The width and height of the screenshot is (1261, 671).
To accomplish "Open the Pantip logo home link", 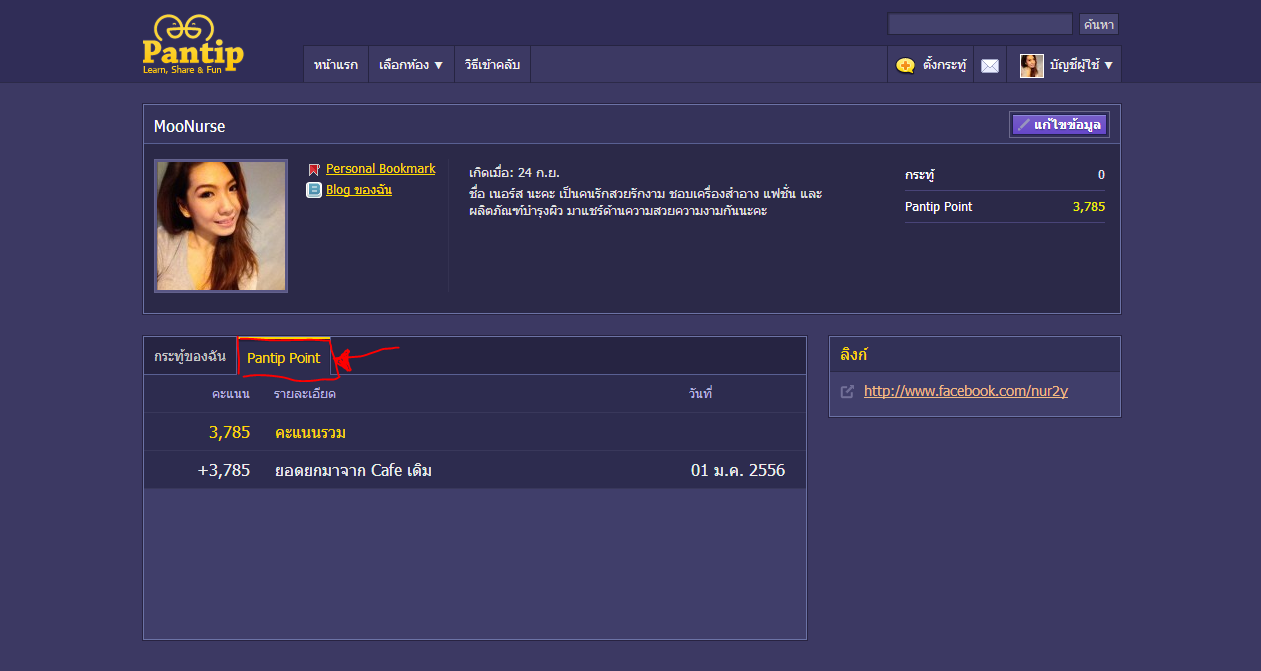I will (193, 45).
